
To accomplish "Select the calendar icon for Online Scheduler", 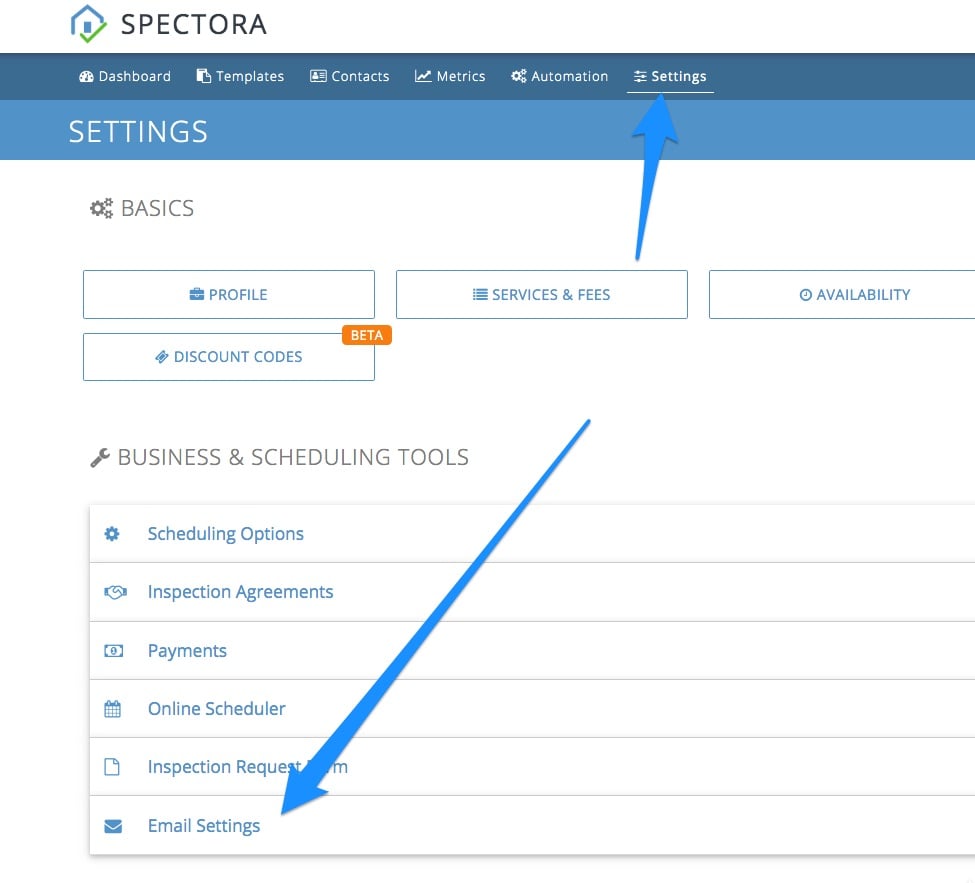I will click(x=112, y=708).
